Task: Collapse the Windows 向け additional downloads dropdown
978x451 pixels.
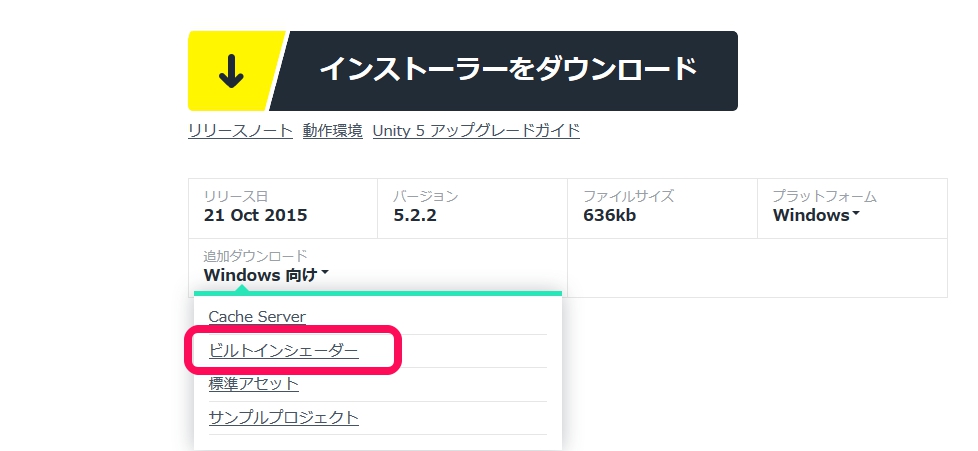Action: coord(266,274)
